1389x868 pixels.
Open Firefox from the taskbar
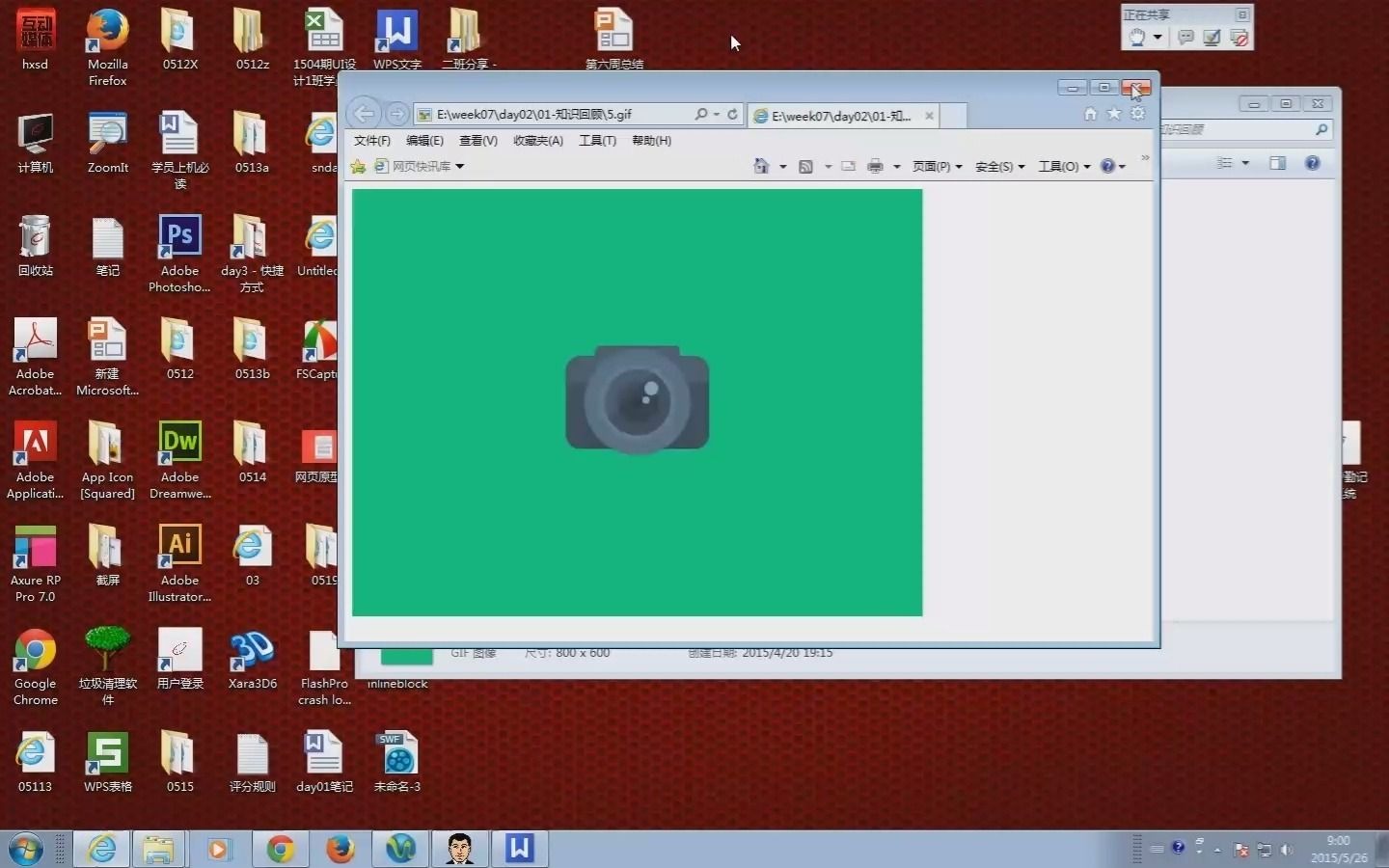pyautogui.click(x=340, y=849)
